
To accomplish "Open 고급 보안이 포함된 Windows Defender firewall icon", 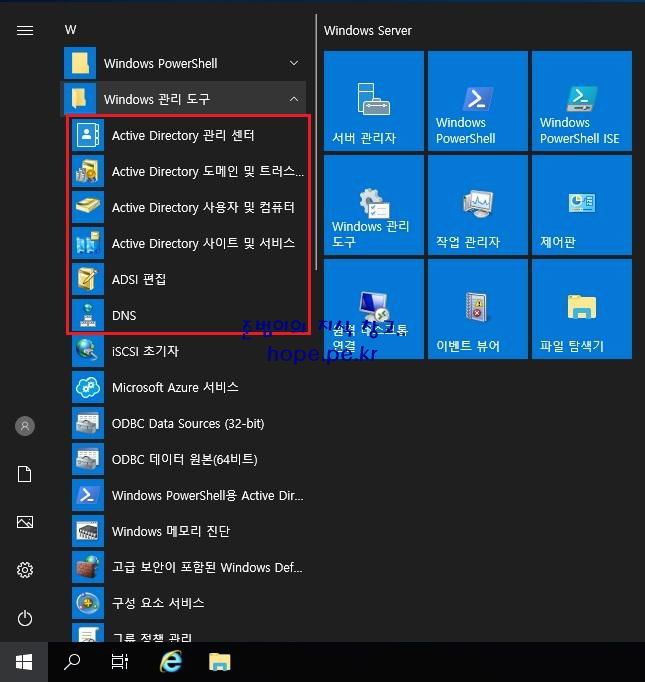I will [88, 567].
